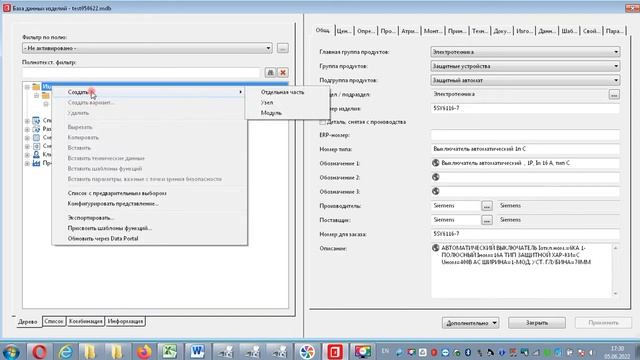Click the full-text filter search binoculars icon
This screenshot has width=640, height=360.
click(270, 73)
